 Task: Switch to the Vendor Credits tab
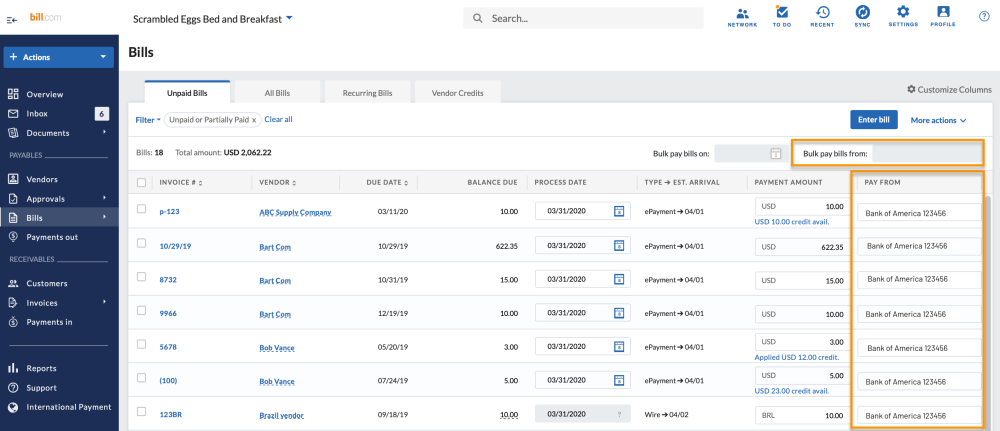(457, 92)
